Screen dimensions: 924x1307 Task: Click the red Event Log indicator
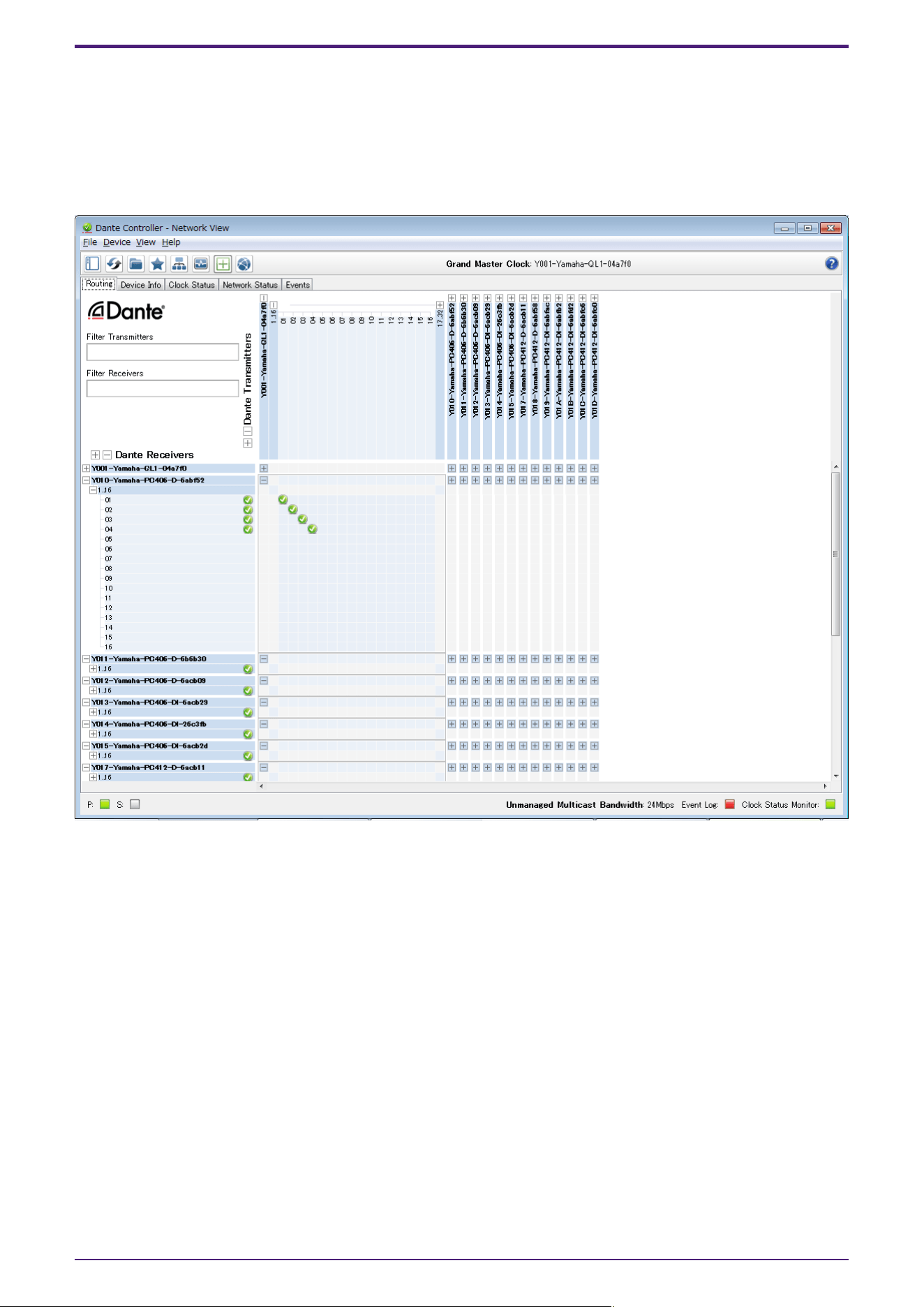[730, 804]
